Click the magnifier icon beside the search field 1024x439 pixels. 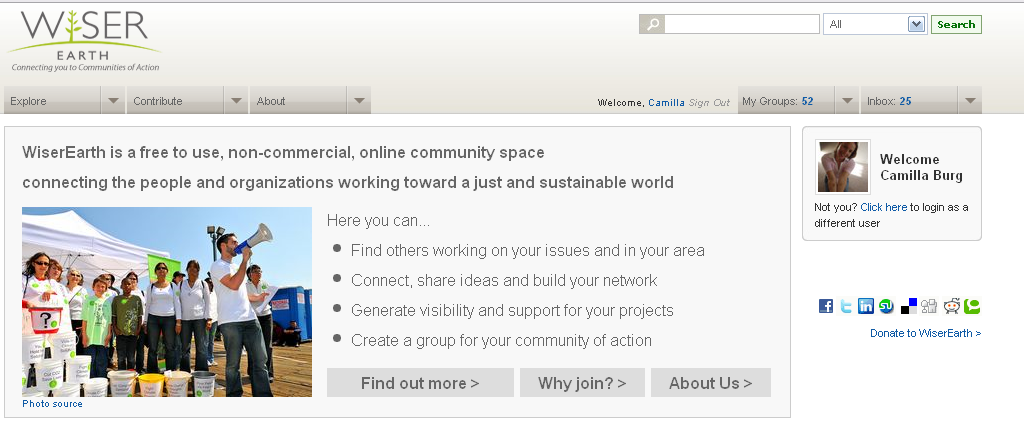(x=651, y=24)
